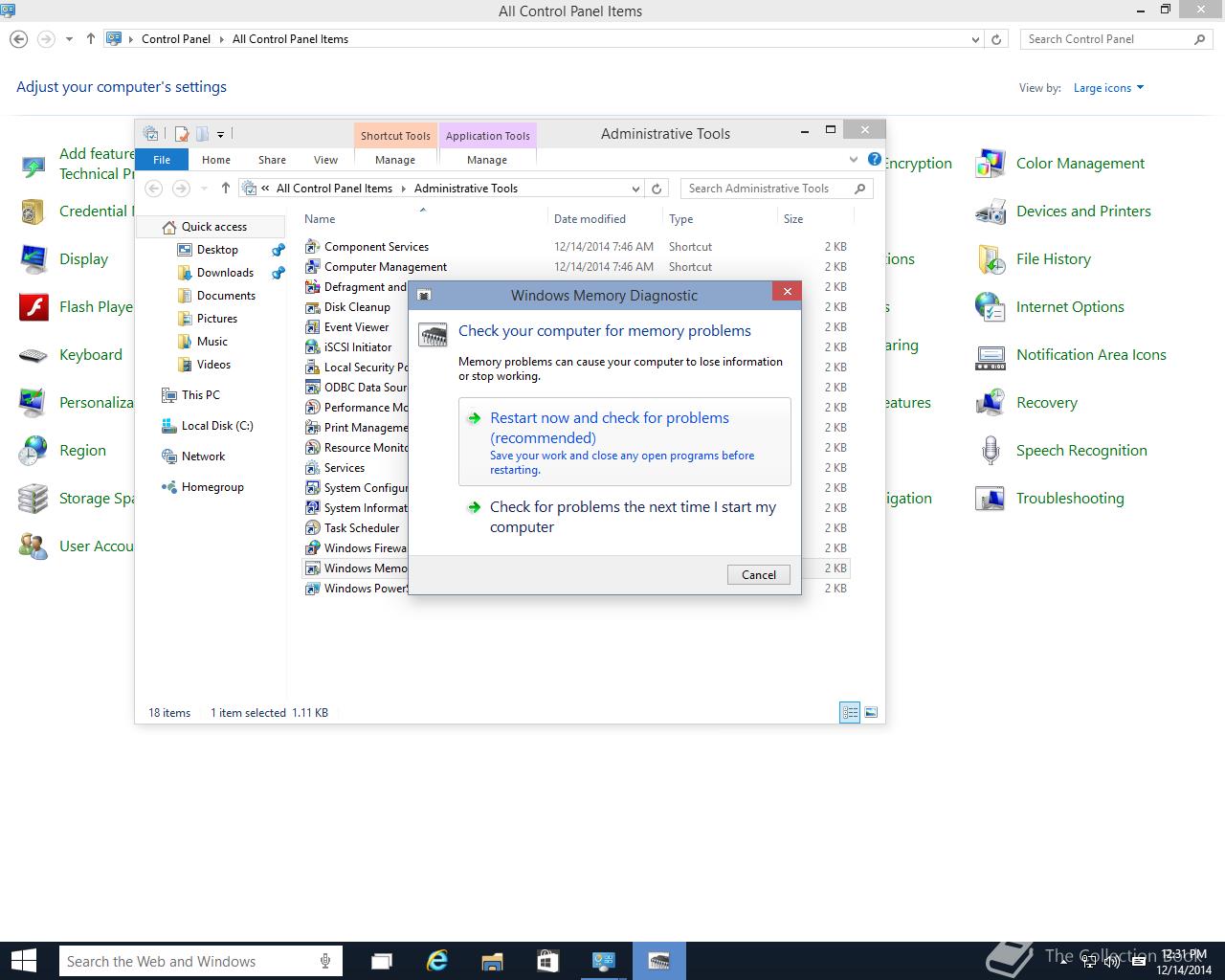Screen dimensions: 1225x980
Task: Open File Explorer from taskbar
Action: [x=492, y=961]
